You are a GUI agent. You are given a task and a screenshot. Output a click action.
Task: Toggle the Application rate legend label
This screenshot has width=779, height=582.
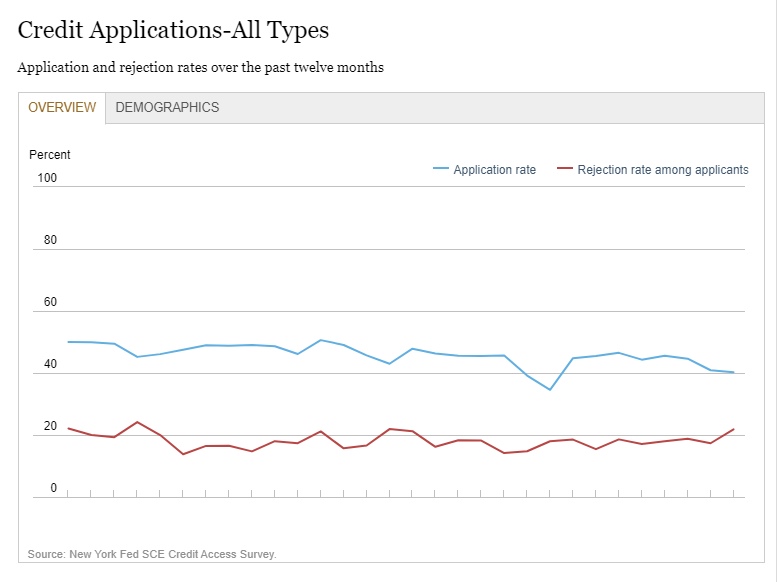tap(494, 170)
